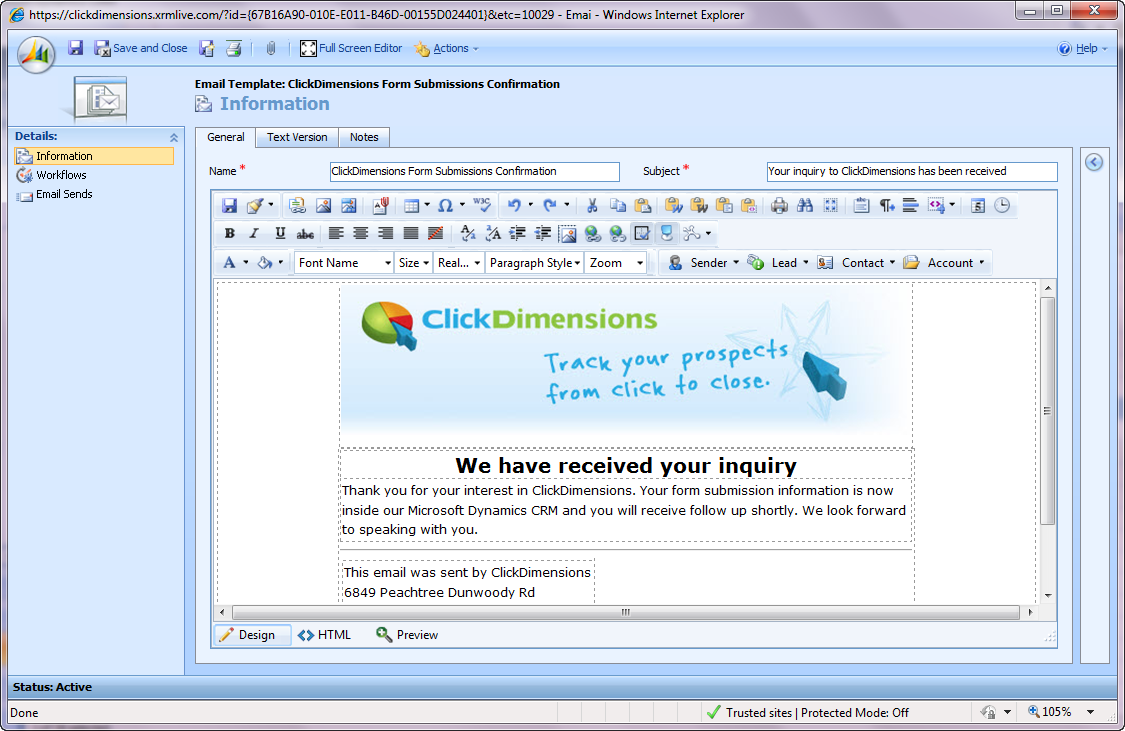Select Information in Details panel
This screenshot has width=1125, height=731.
[94, 156]
